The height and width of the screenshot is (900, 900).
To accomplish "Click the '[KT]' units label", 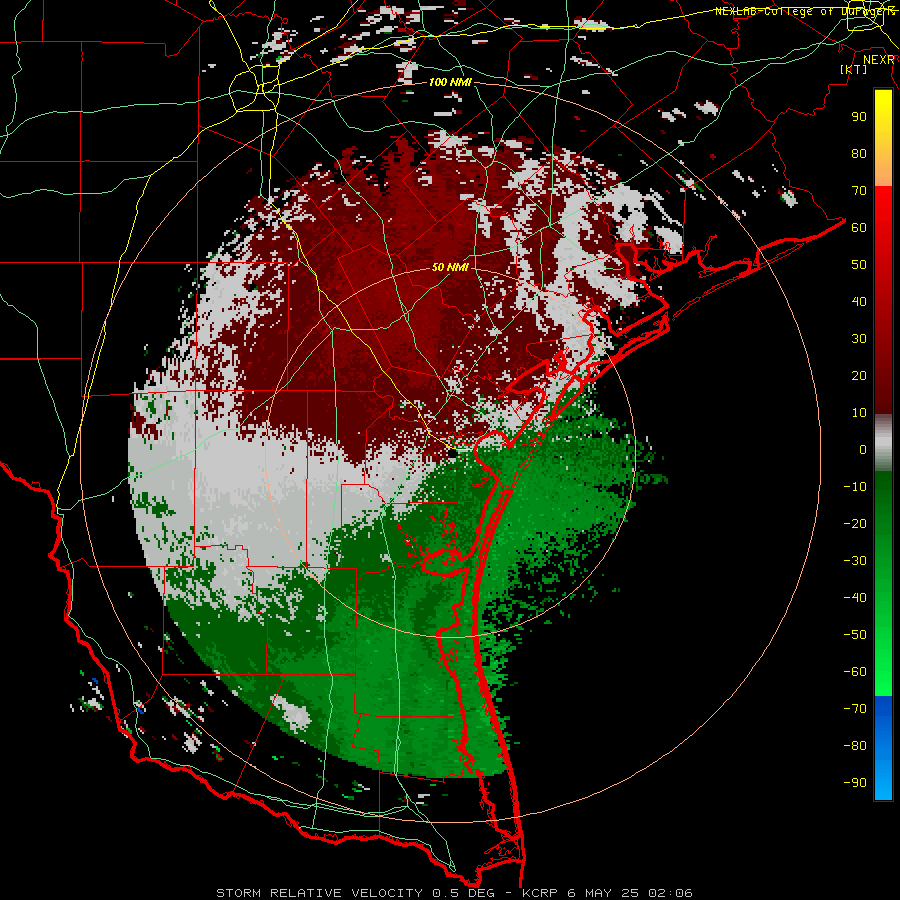I will (854, 69).
